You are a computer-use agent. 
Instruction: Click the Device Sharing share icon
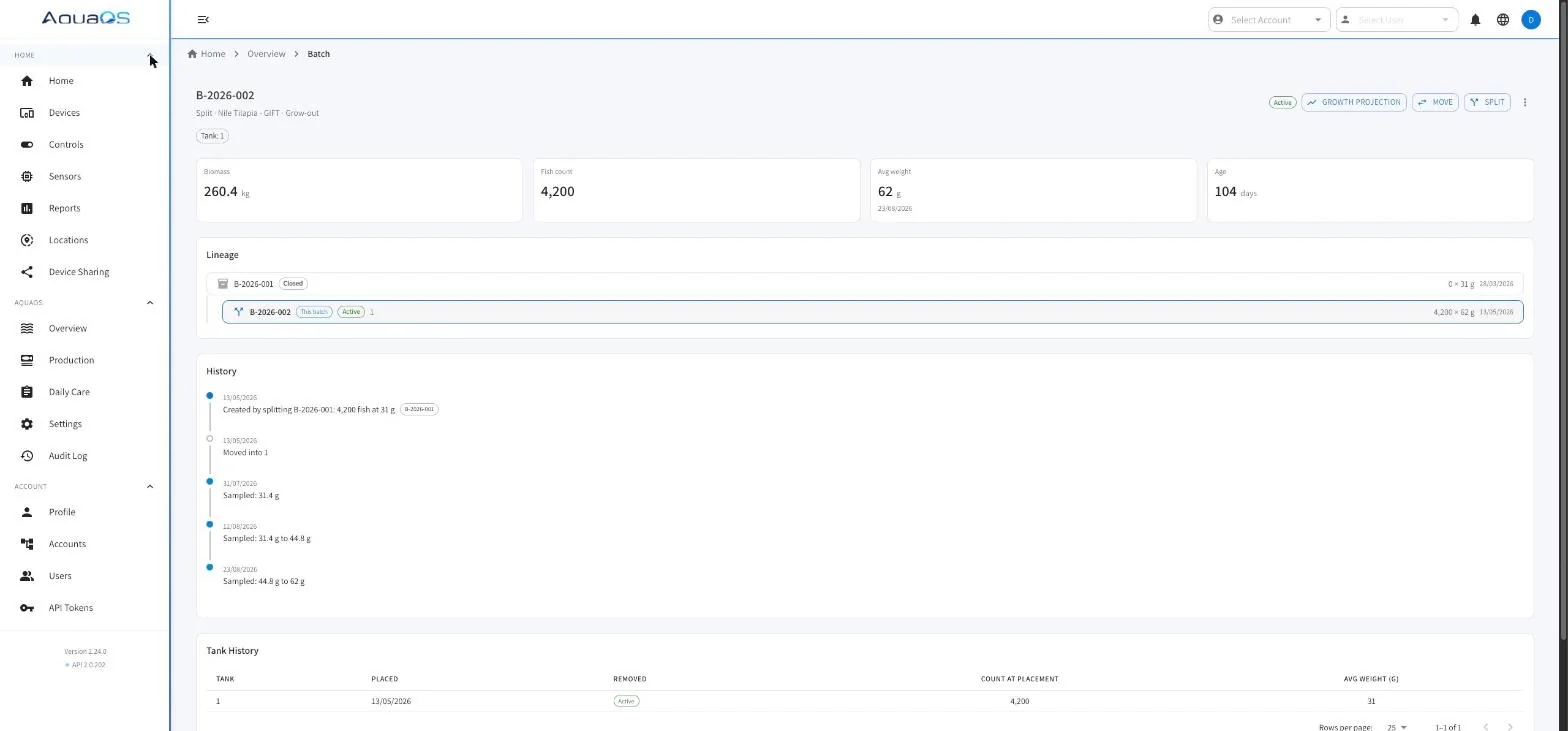coord(27,272)
